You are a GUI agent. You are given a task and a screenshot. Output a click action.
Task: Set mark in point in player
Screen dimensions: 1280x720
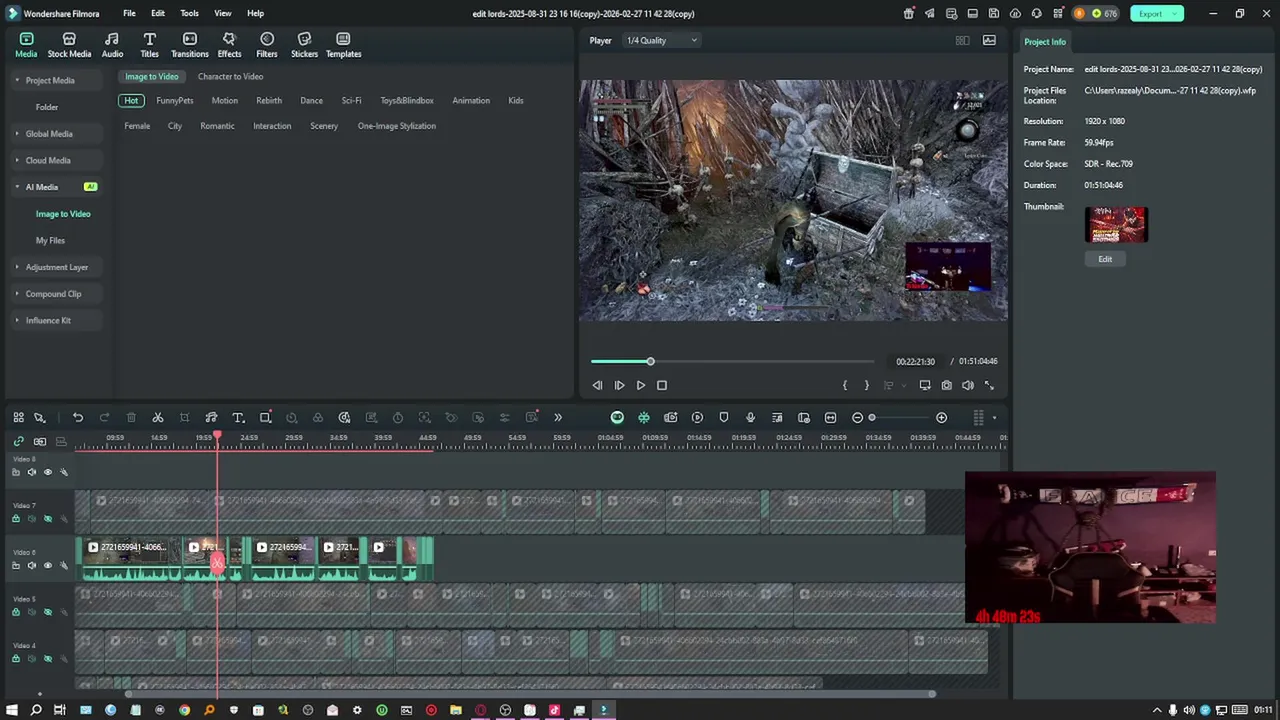click(845, 385)
